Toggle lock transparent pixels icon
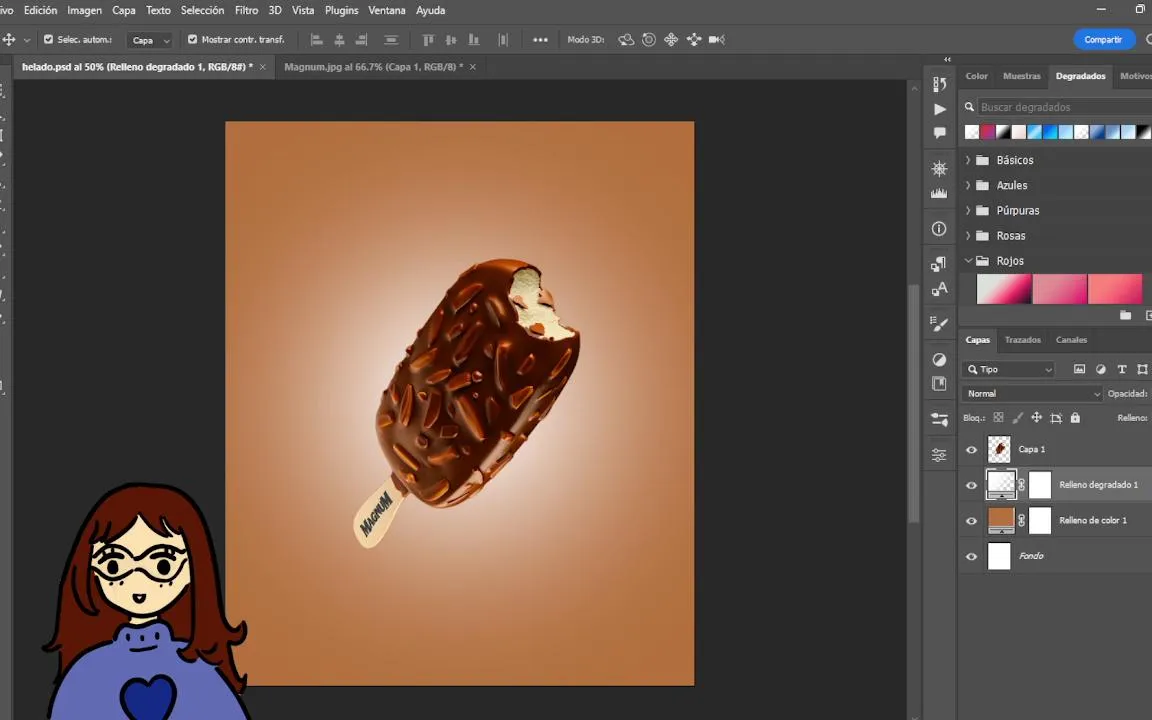Image resolution: width=1152 pixels, height=720 pixels. click(x=998, y=417)
